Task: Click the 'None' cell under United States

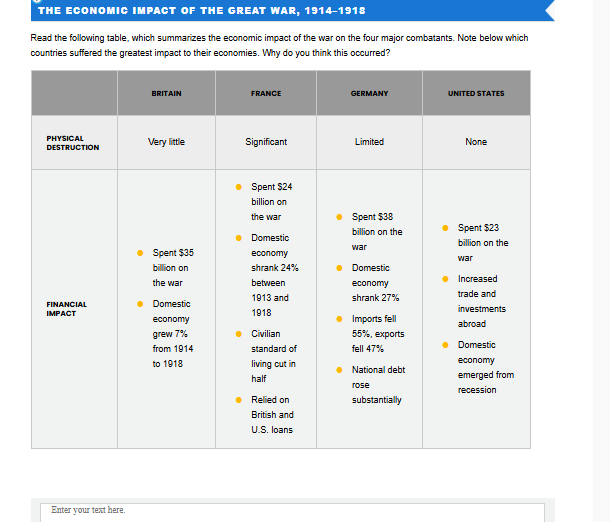Action: (476, 142)
